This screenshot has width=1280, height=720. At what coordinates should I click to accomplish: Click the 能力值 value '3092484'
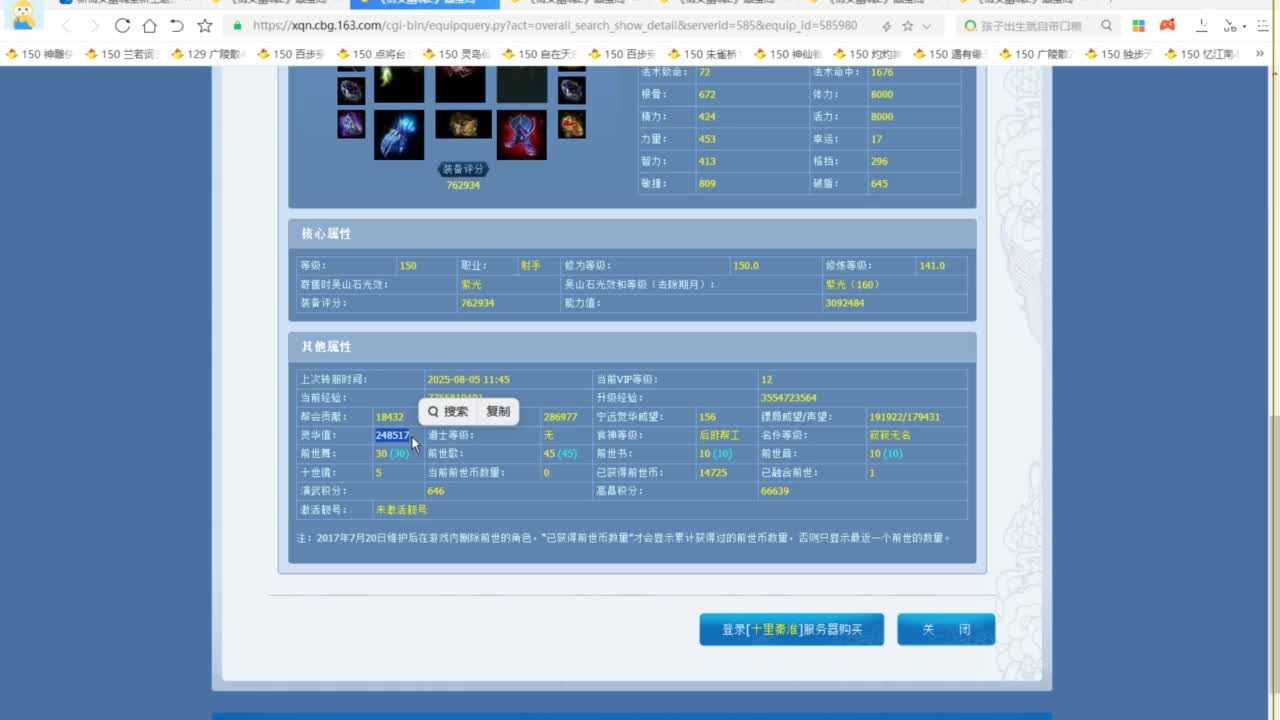pyautogui.click(x=845, y=303)
